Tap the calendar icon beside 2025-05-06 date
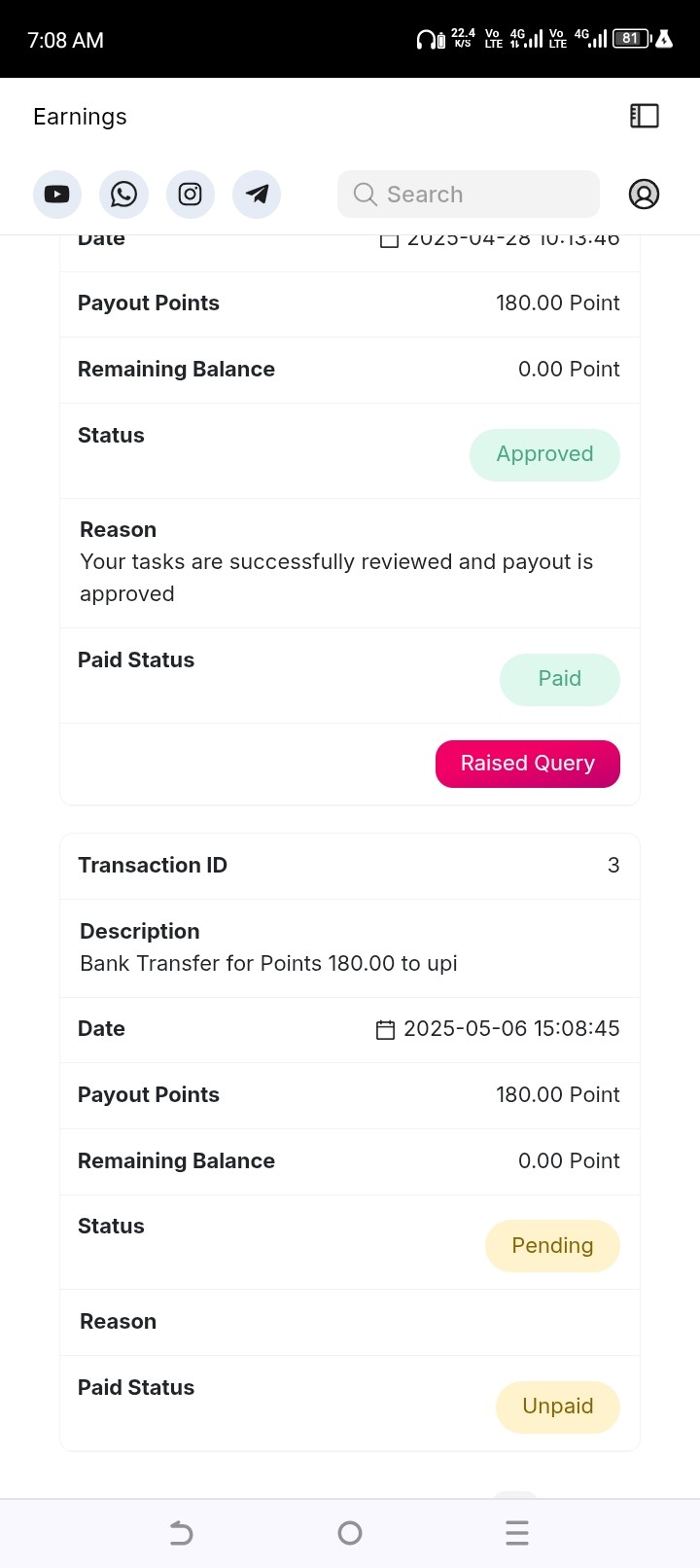 tap(386, 1029)
